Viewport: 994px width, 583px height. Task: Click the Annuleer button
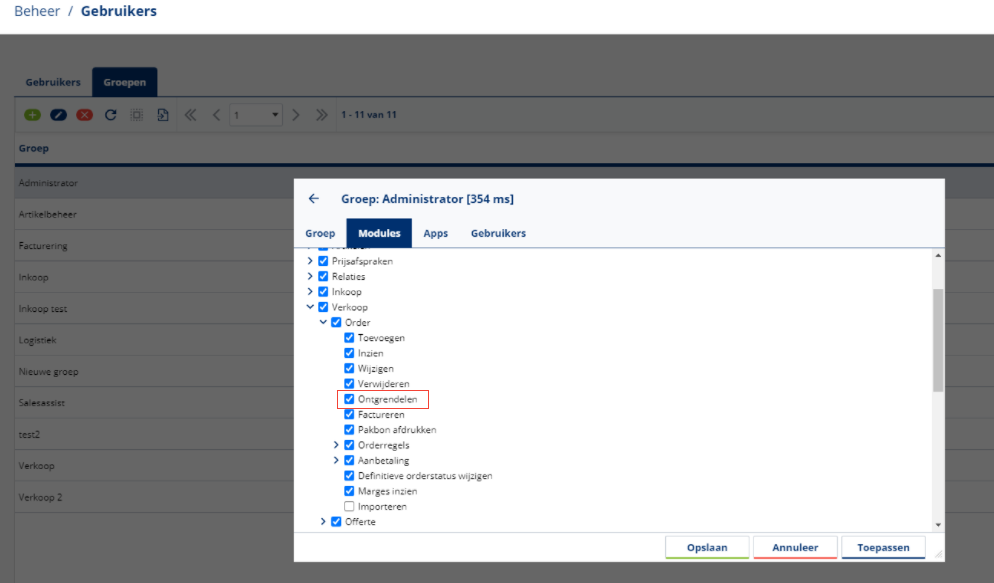click(x=795, y=548)
